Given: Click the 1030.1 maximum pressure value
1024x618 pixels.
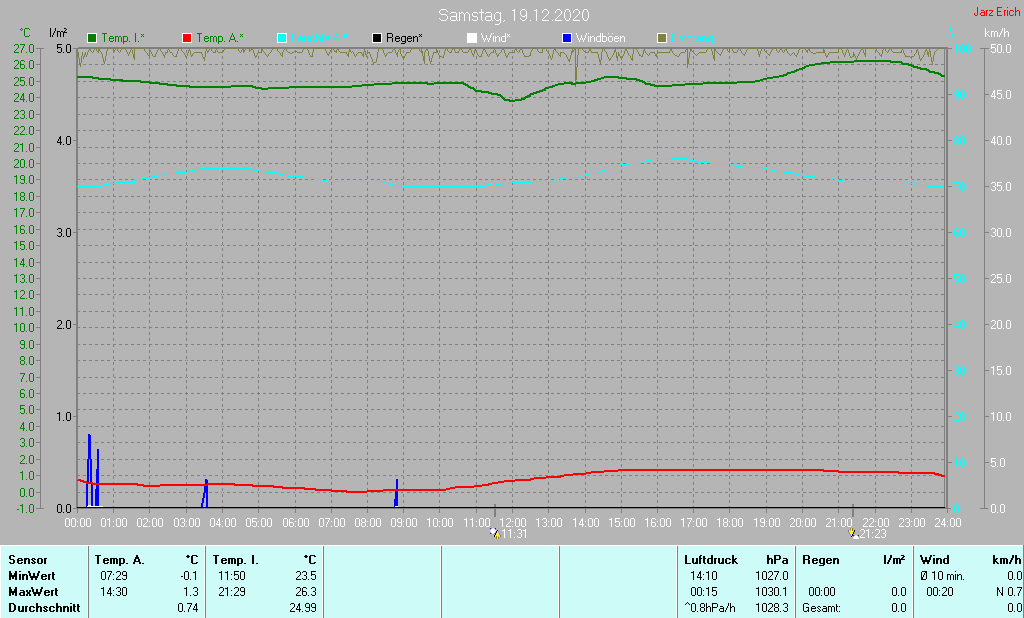Looking at the screenshot, I should [x=772, y=592].
